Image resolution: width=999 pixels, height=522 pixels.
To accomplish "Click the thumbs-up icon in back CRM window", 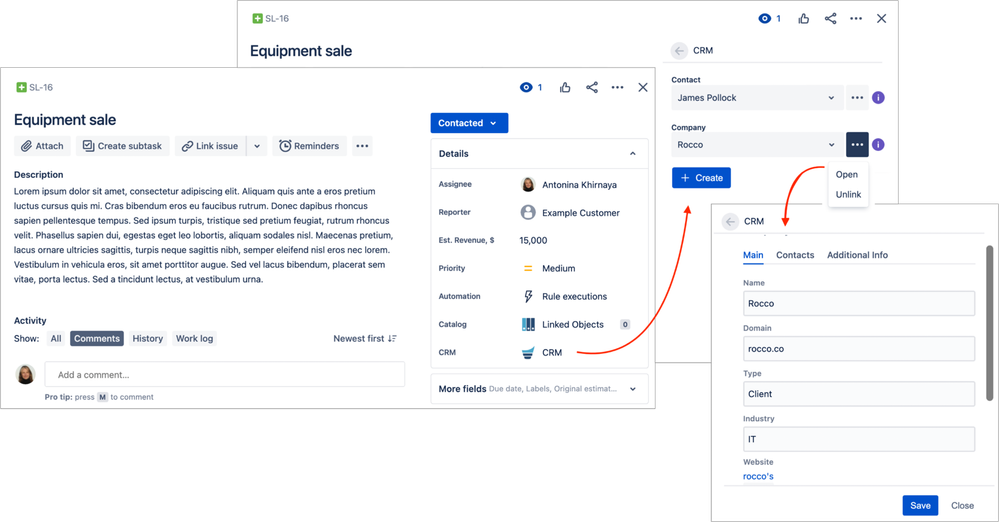I will point(804,18).
